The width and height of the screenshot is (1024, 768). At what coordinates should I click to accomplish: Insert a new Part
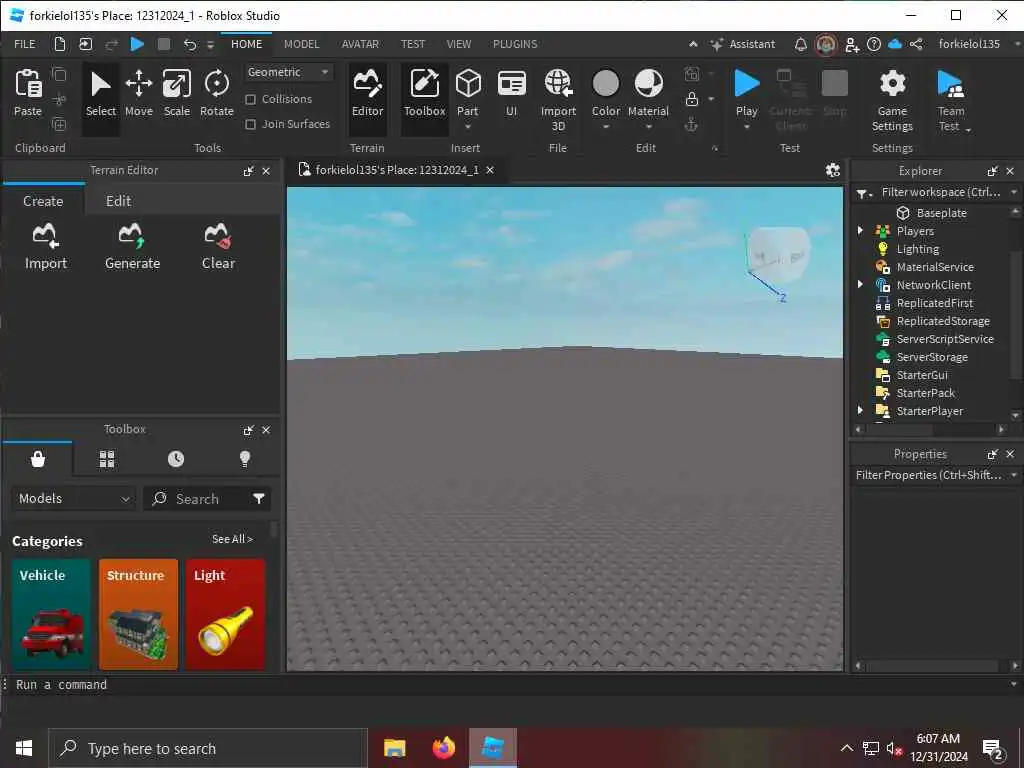point(468,93)
